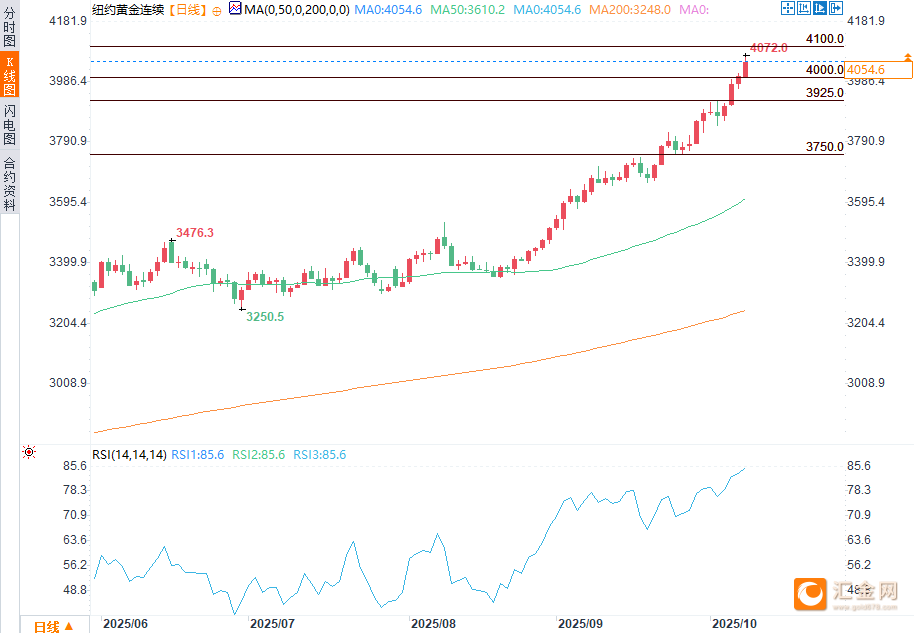Click the orange circle icon beside 日线
914x633 pixels.
(217, 10)
